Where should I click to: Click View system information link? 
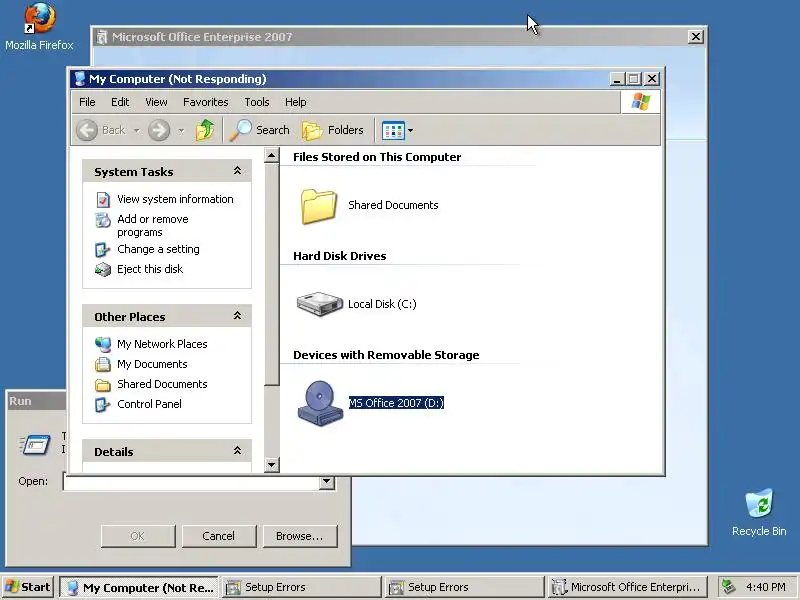(175, 199)
